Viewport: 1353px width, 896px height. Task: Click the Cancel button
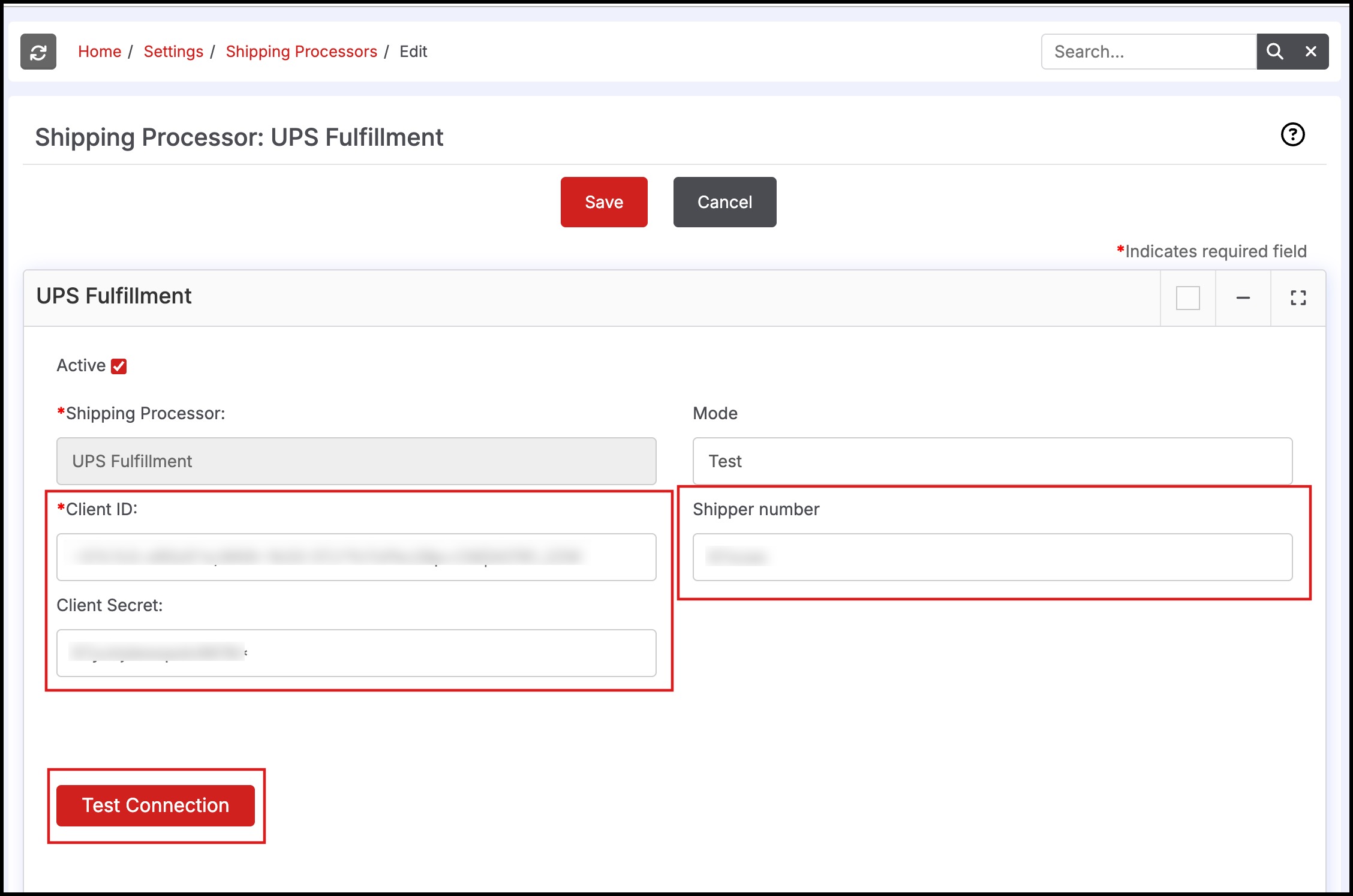[x=724, y=202]
